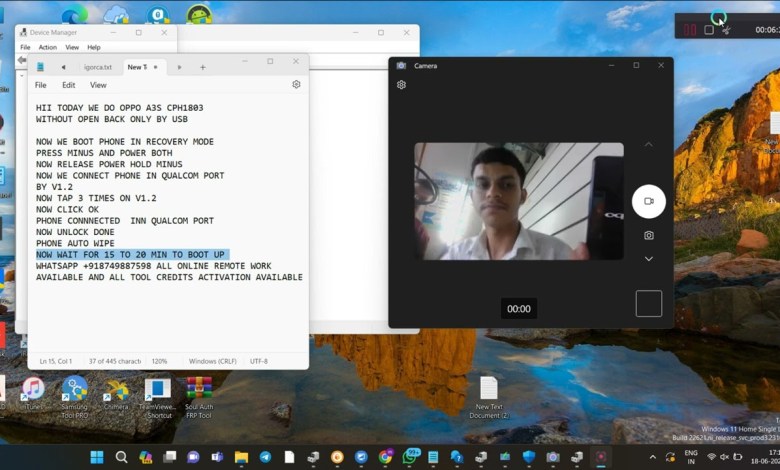The image size is (780, 470).
Task: Click the Windows Start button
Action: point(97,457)
